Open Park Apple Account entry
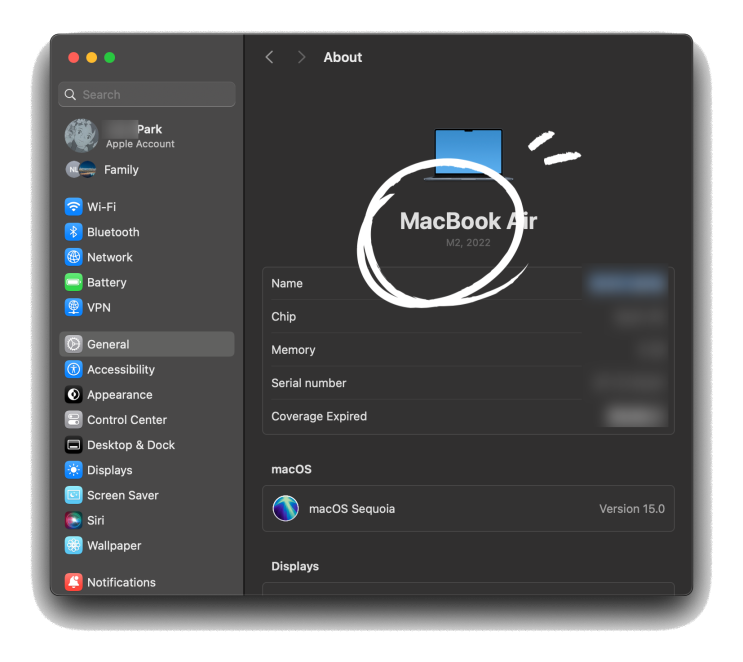Viewport: 743px width, 662px height. pyautogui.click(x=147, y=136)
